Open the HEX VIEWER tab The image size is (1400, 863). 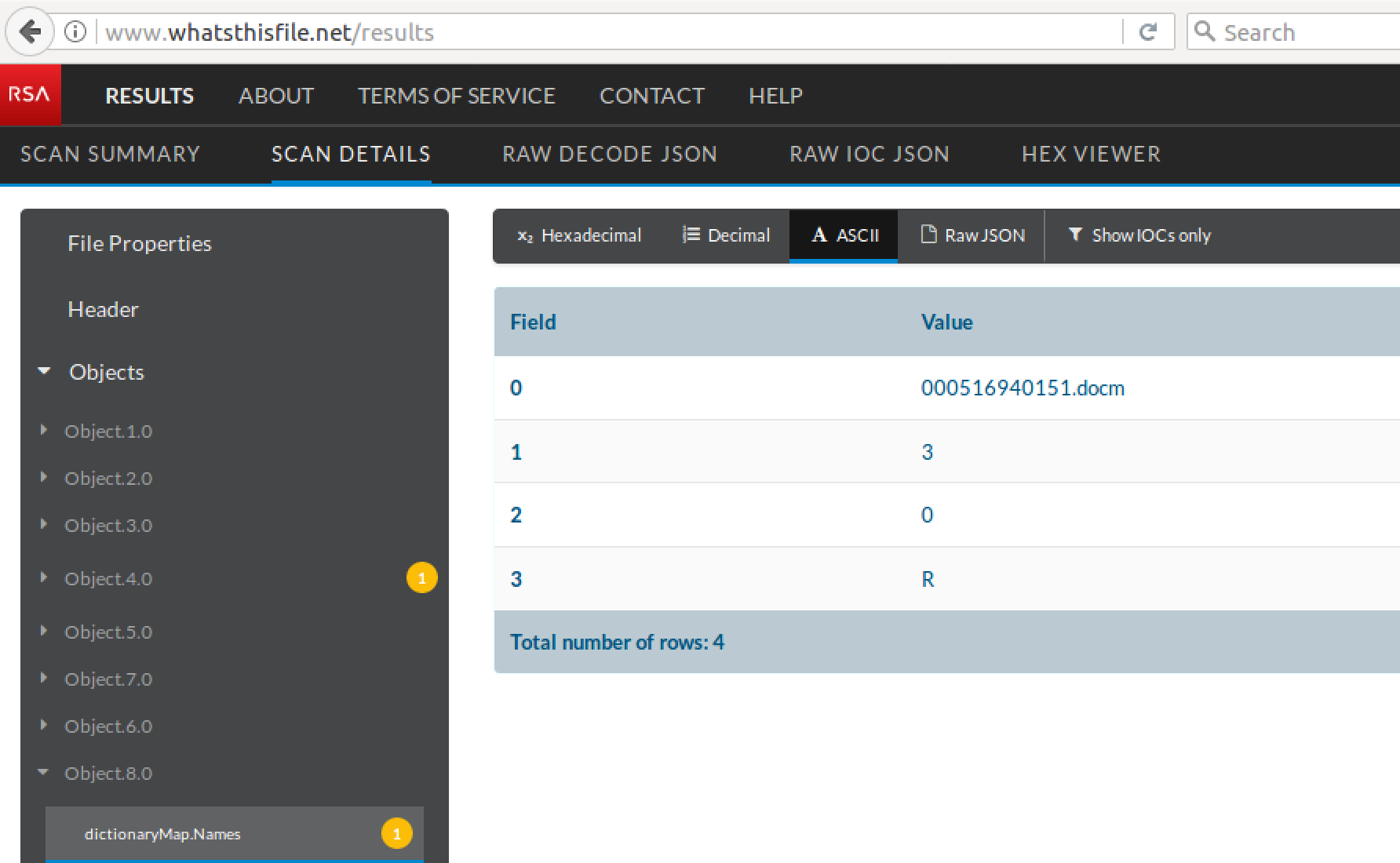1090,154
